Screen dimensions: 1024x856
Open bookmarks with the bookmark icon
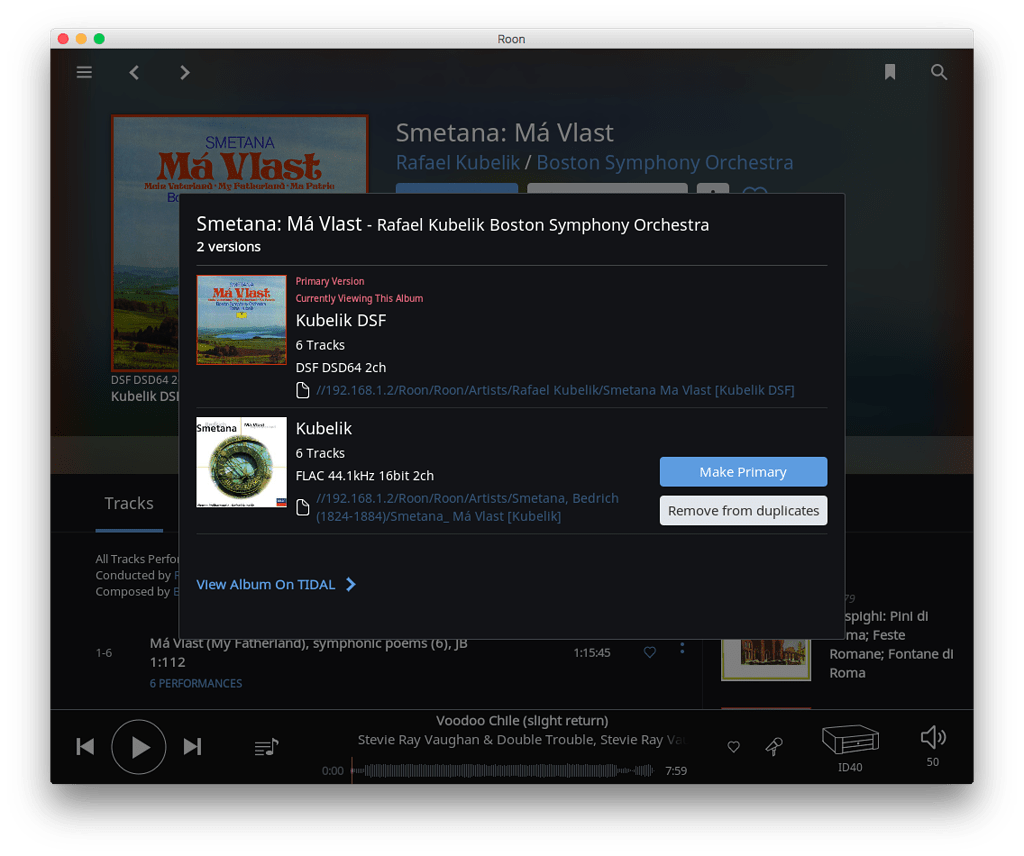coord(889,72)
